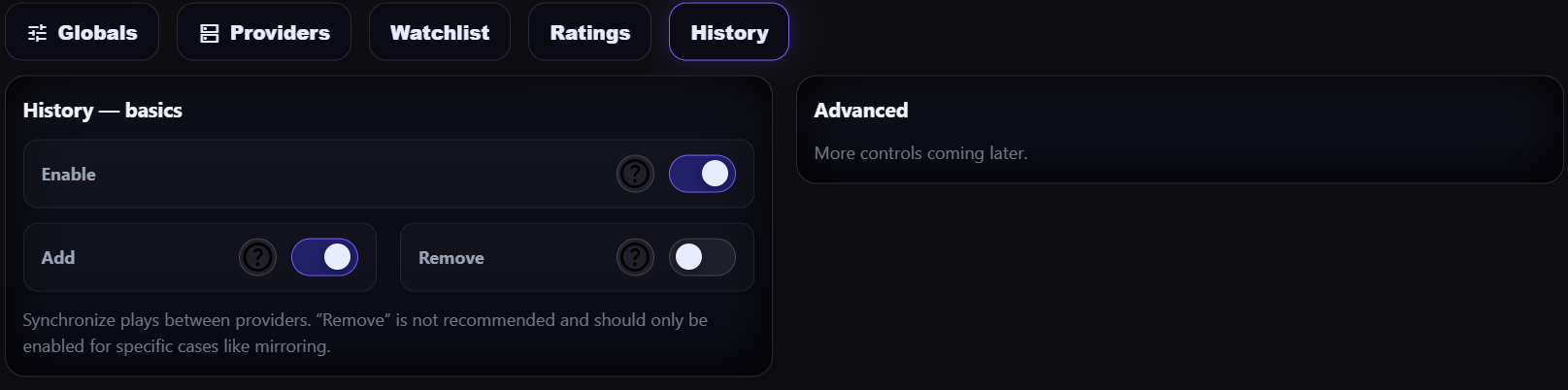1568x390 pixels.
Task: Open help icon next to Remove
Action: pos(635,258)
